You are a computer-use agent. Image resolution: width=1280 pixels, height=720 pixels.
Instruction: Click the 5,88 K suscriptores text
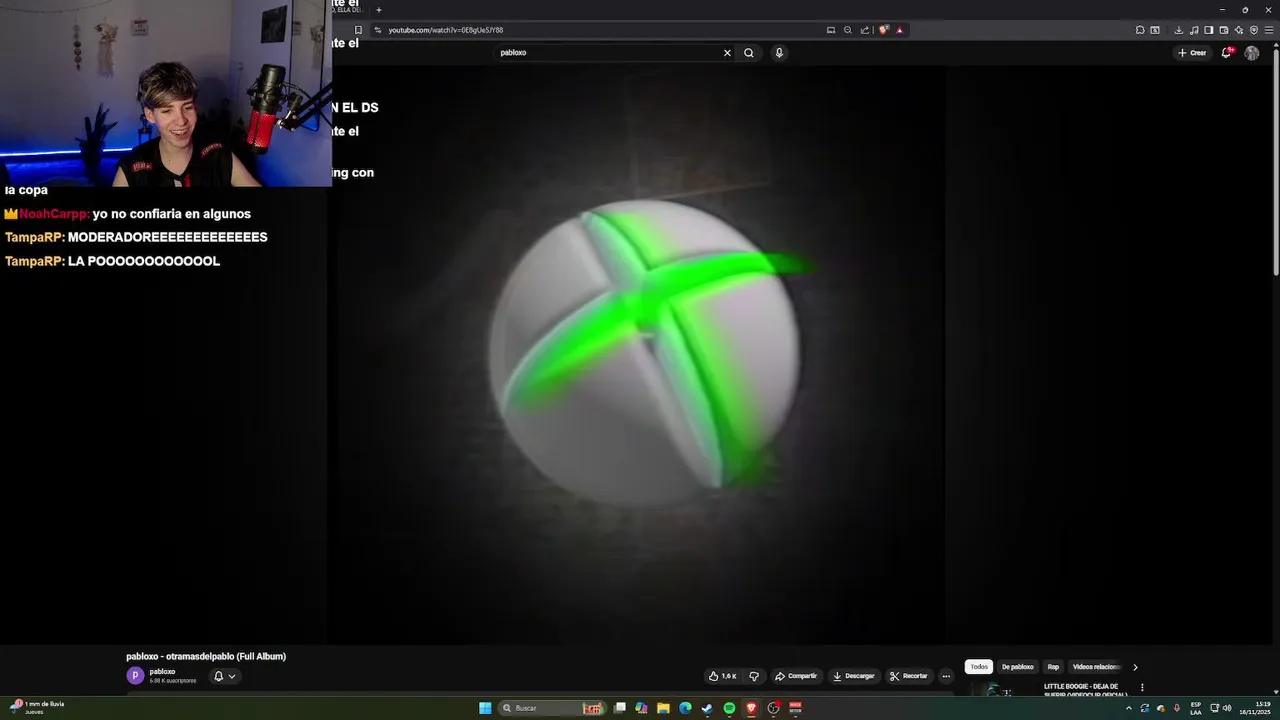click(173, 681)
